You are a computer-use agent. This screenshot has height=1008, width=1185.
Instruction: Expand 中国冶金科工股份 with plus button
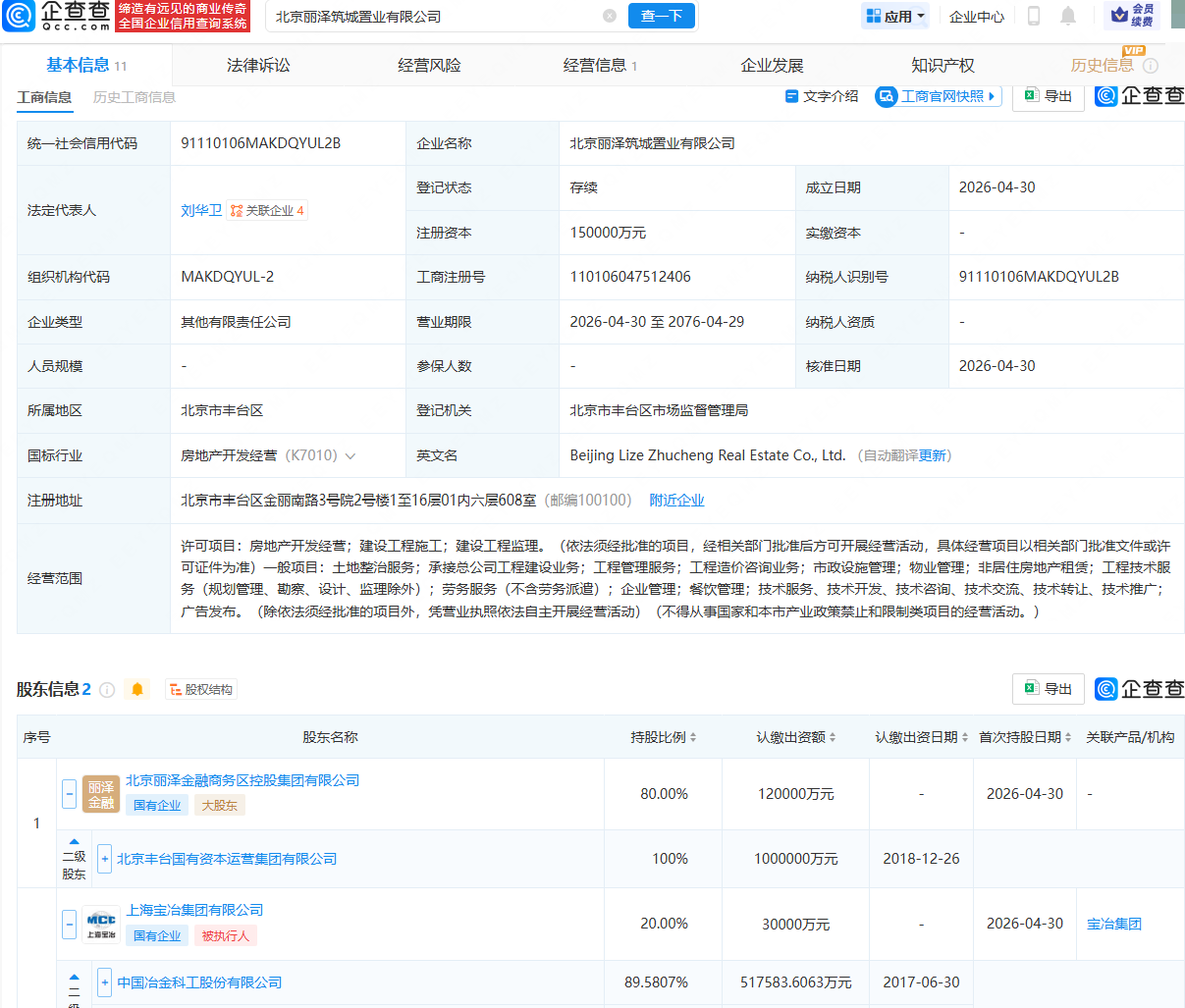pyautogui.click(x=105, y=982)
